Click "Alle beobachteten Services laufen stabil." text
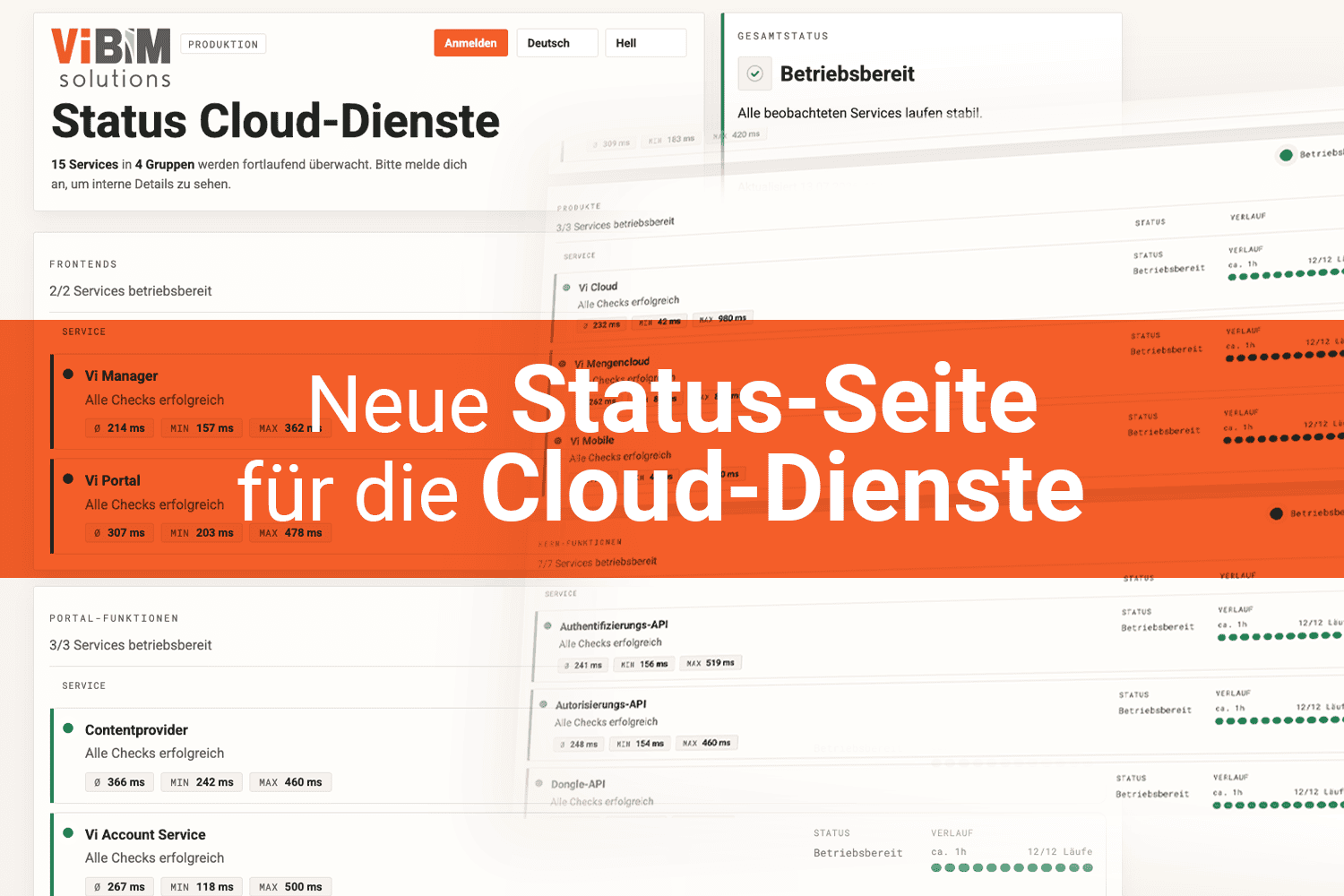The image size is (1344, 896). click(x=860, y=113)
